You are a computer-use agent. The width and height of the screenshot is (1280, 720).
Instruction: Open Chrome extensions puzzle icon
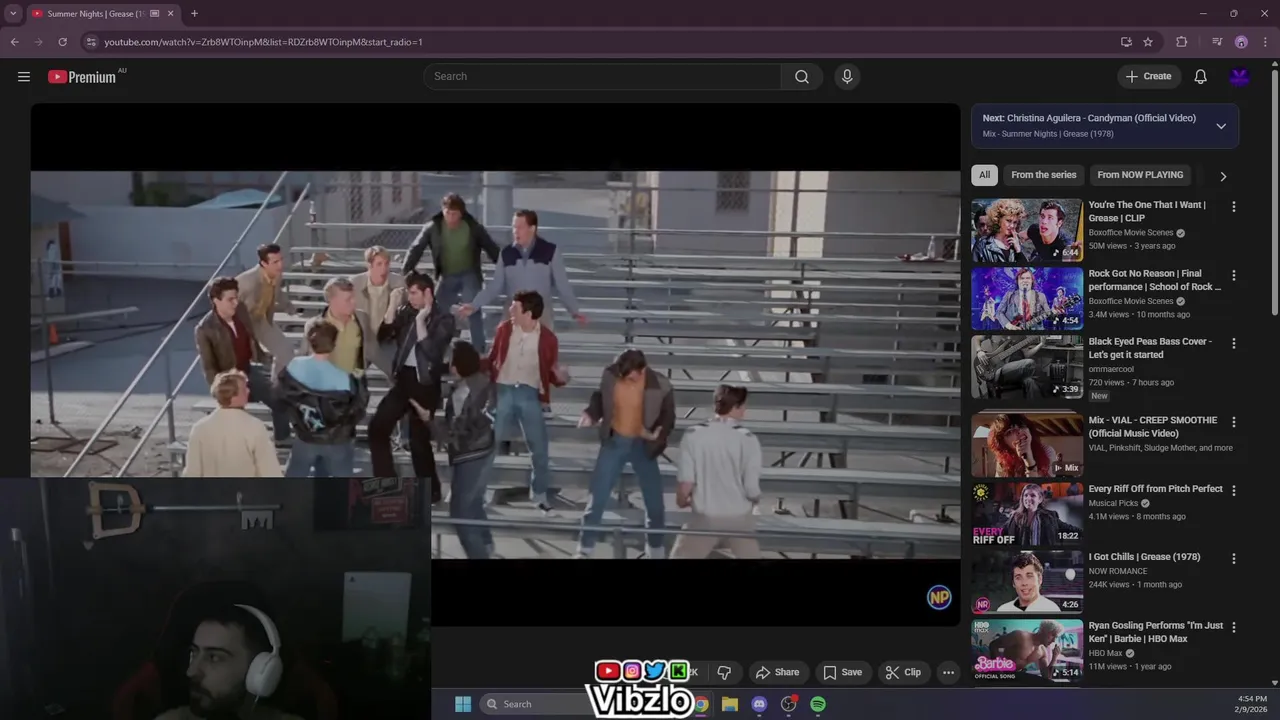pyautogui.click(x=1182, y=42)
